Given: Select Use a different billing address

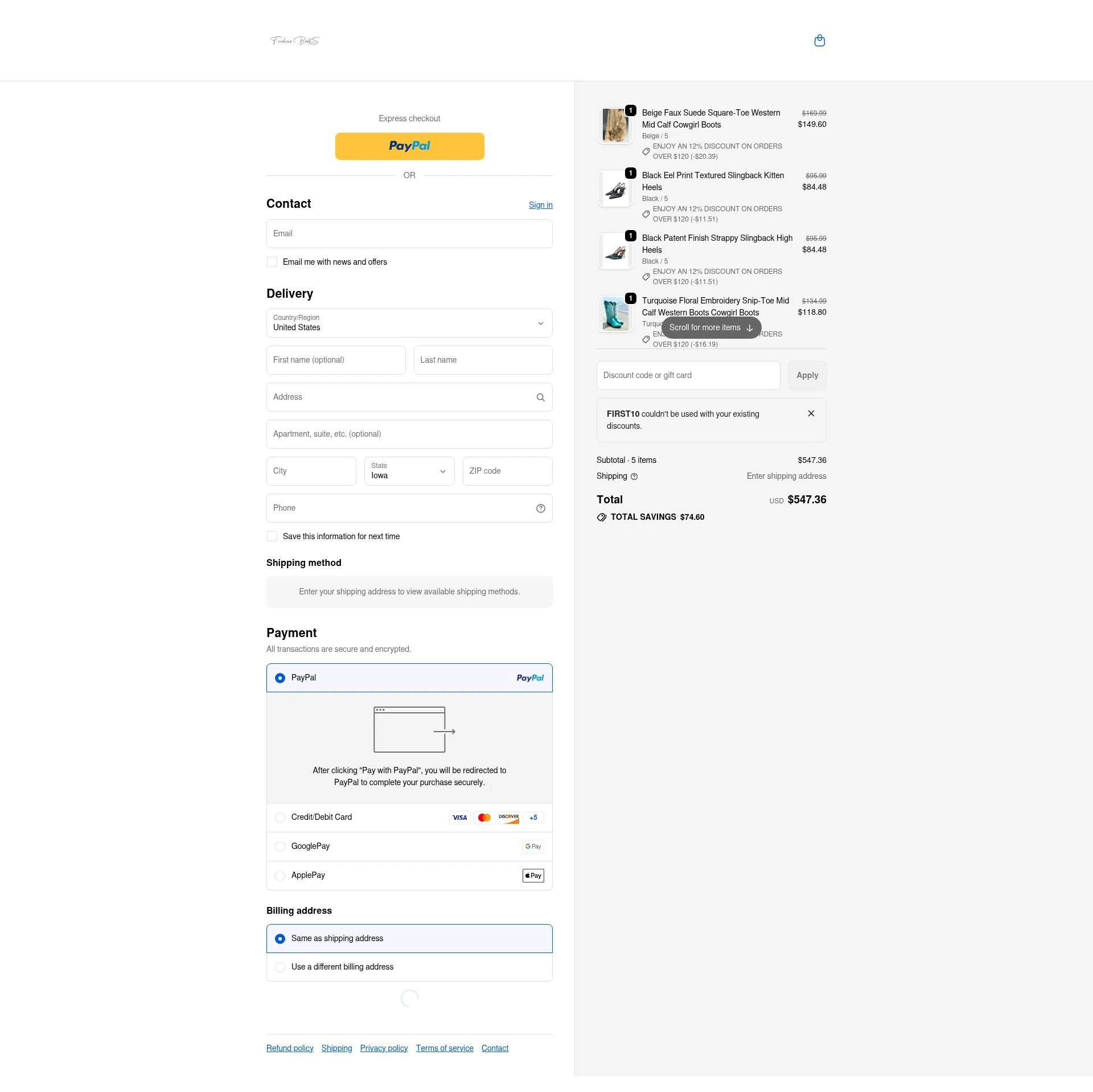Looking at the screenshot, I should tap(280, 967).
